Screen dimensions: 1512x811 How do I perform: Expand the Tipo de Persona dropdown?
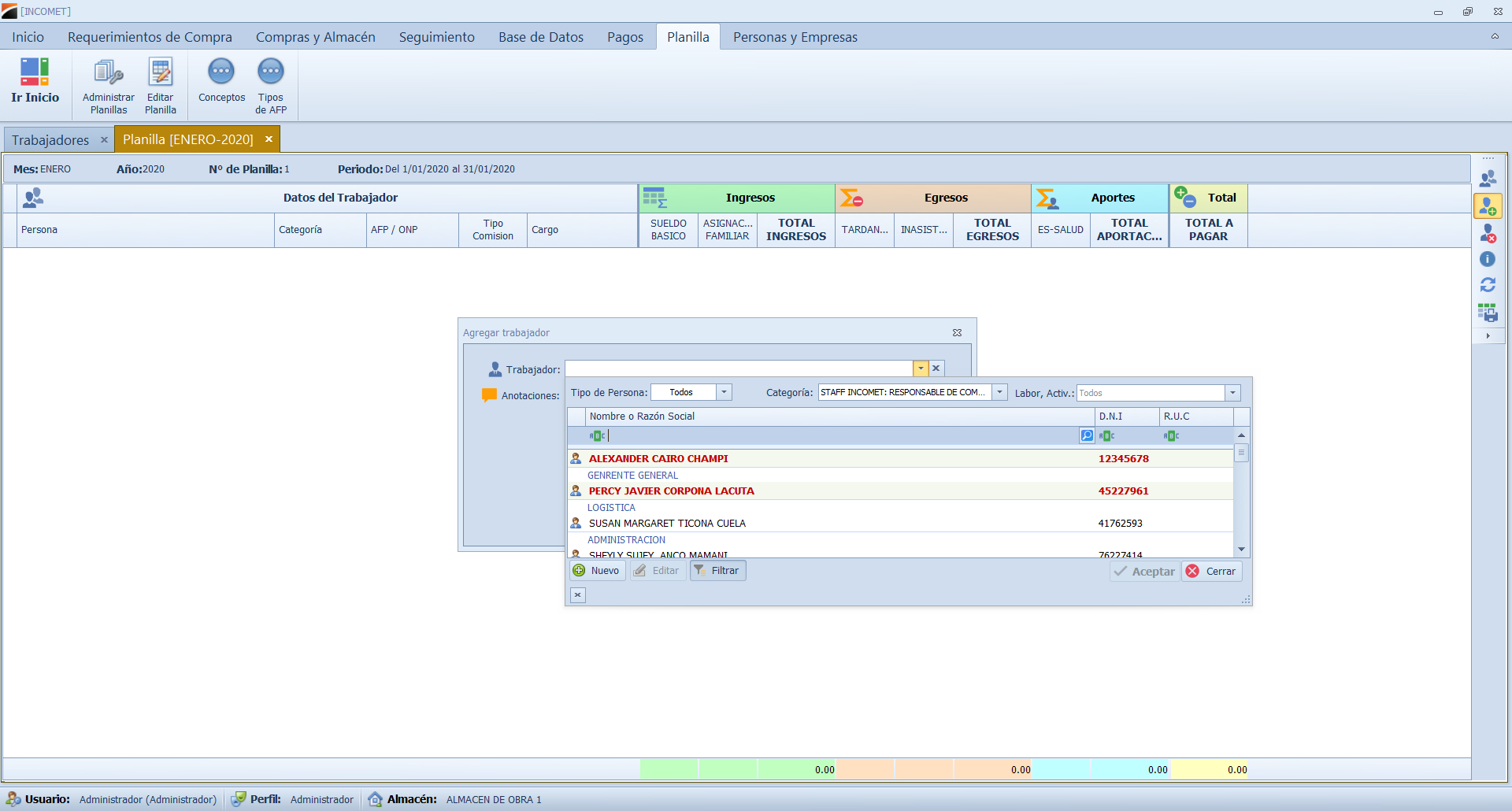[x=724, y=392]
